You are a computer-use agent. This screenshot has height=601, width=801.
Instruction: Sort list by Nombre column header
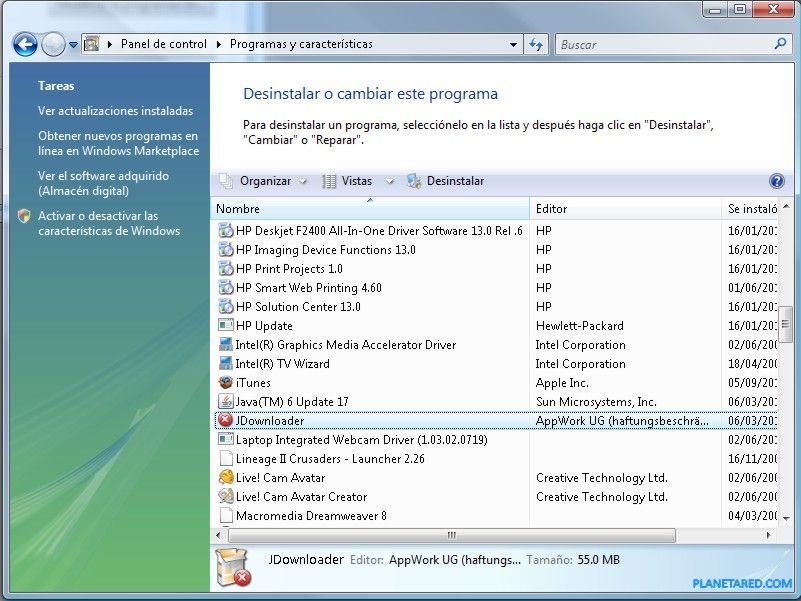(x=238, y=209)
